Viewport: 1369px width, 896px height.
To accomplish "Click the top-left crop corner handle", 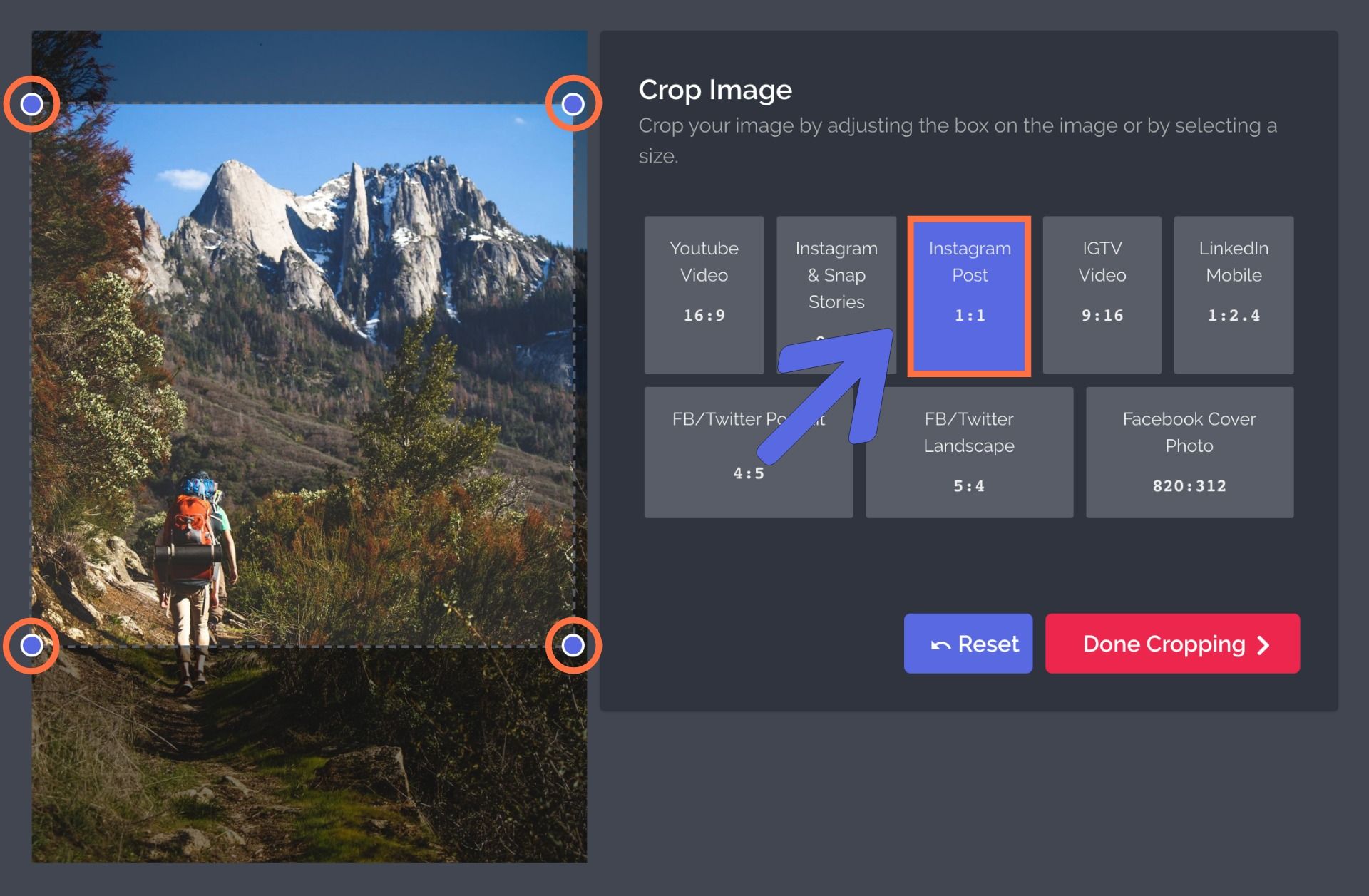I will [x=31, y=104].
